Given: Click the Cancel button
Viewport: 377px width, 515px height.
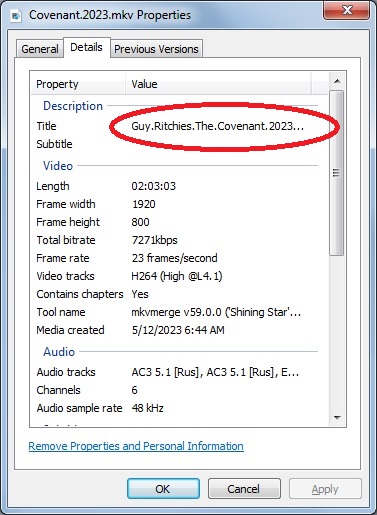Looking at the screenshot, I should click(244, 489).
